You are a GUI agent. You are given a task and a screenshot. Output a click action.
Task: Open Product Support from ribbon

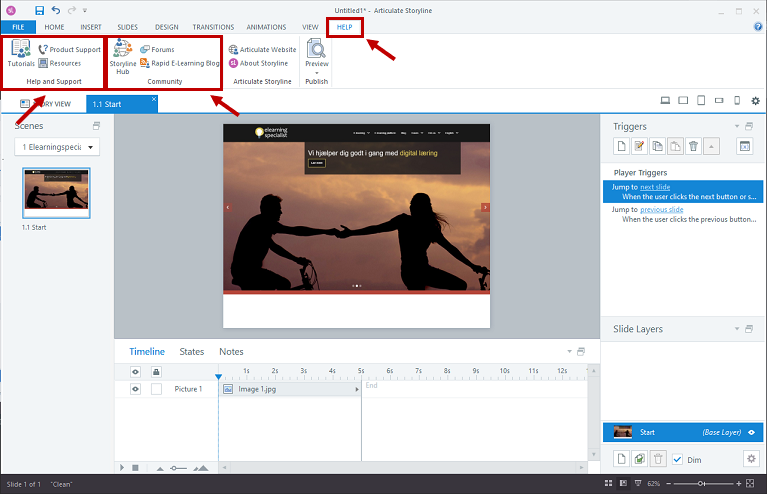[69, 49]
